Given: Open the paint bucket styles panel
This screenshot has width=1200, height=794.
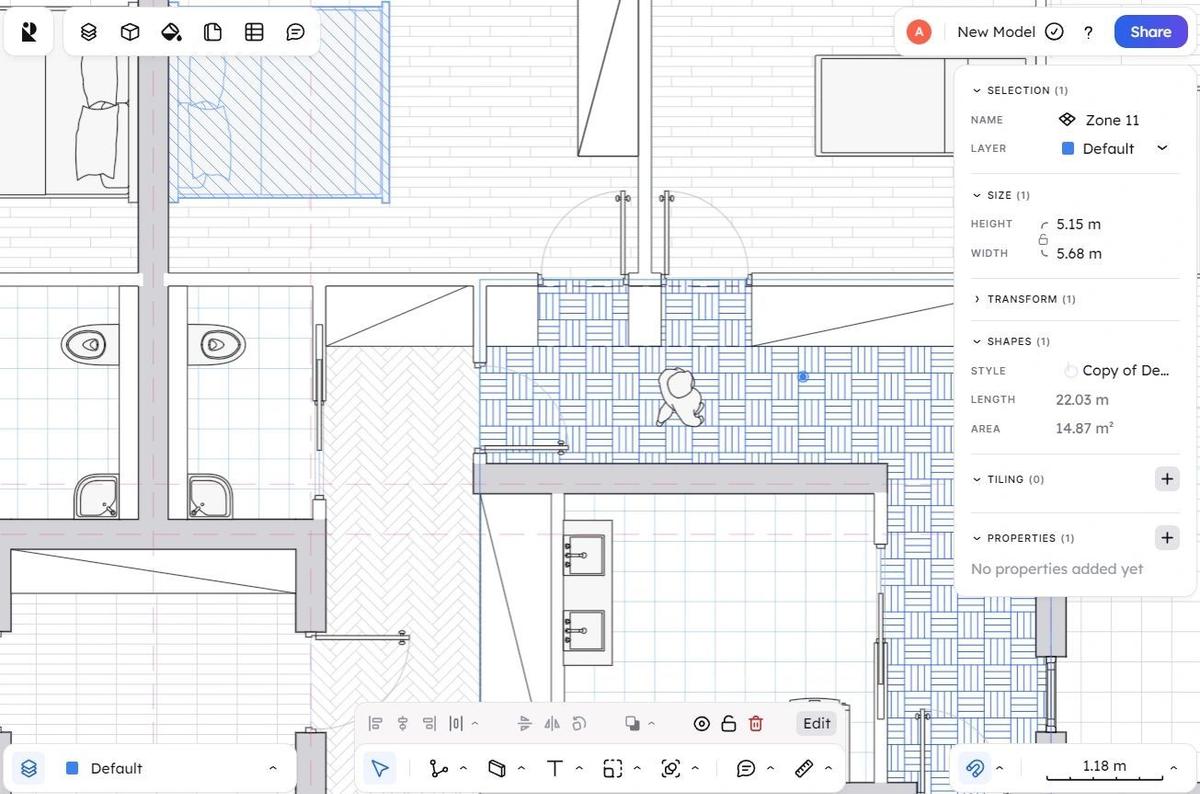Looking at the screenshot, I should [x=171, y=32].
